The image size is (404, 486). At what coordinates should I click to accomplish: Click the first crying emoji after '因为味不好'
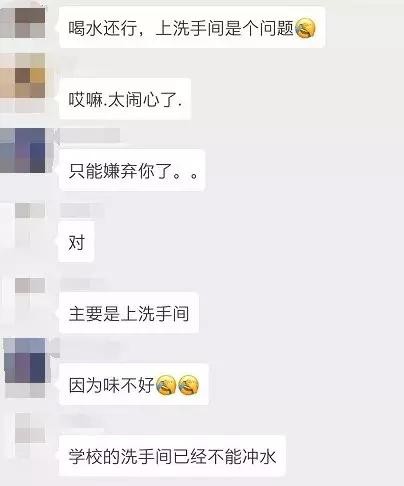(x=166, y=385)
